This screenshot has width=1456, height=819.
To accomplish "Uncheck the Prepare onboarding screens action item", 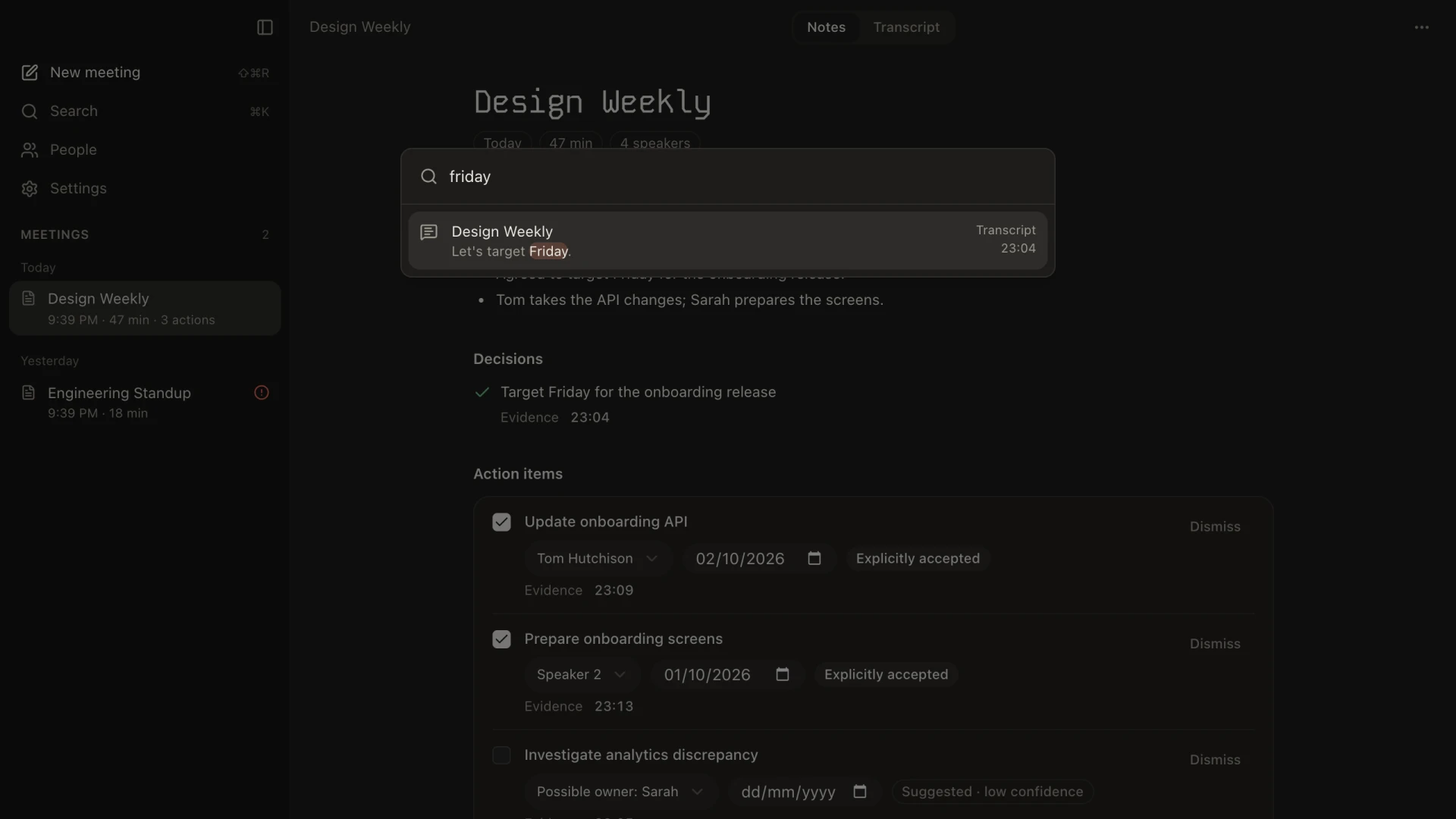I will [x=501, y=639].
